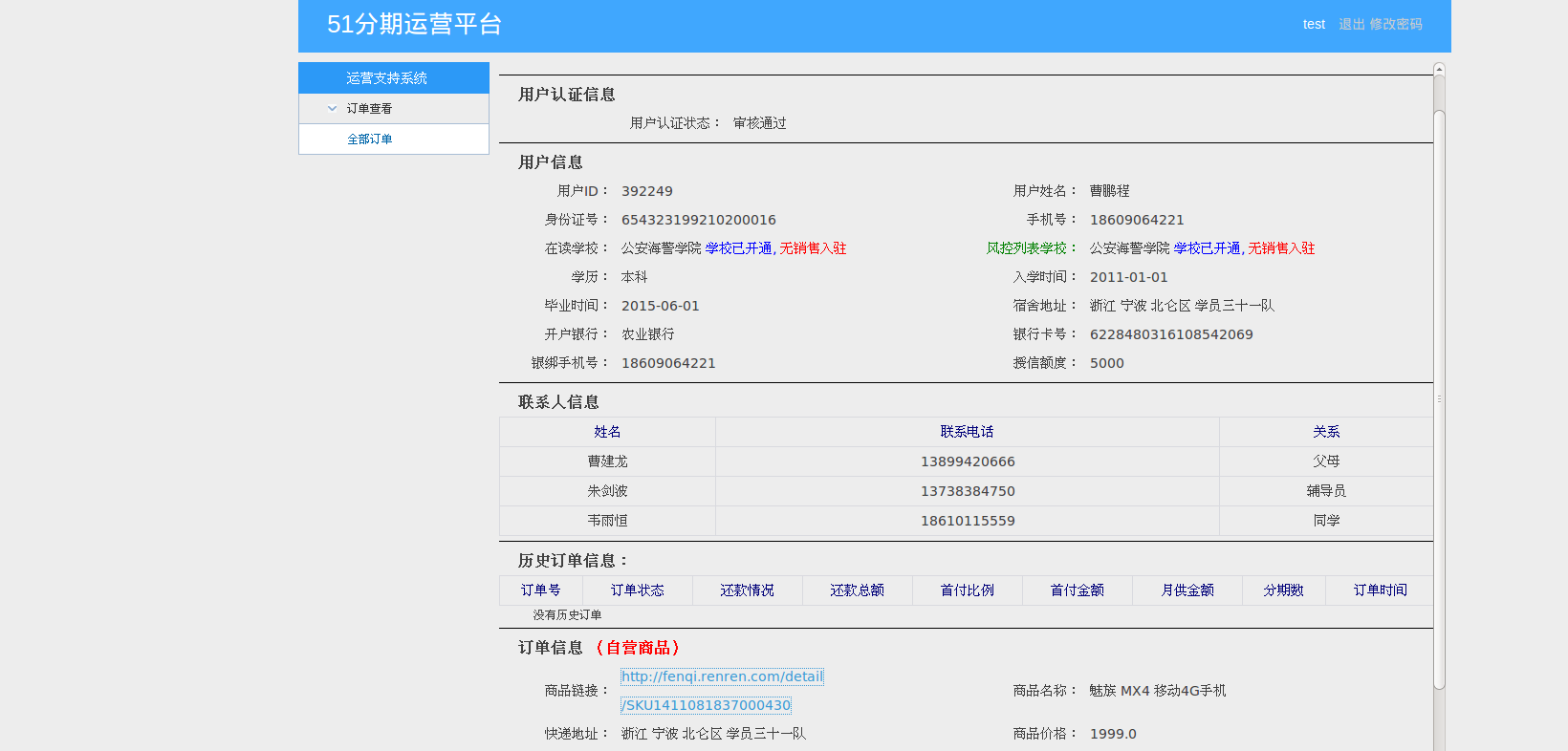Click the vertical scrollbar thumb
Viewport: 1568px width, 751px height.
click(1439, 399)
